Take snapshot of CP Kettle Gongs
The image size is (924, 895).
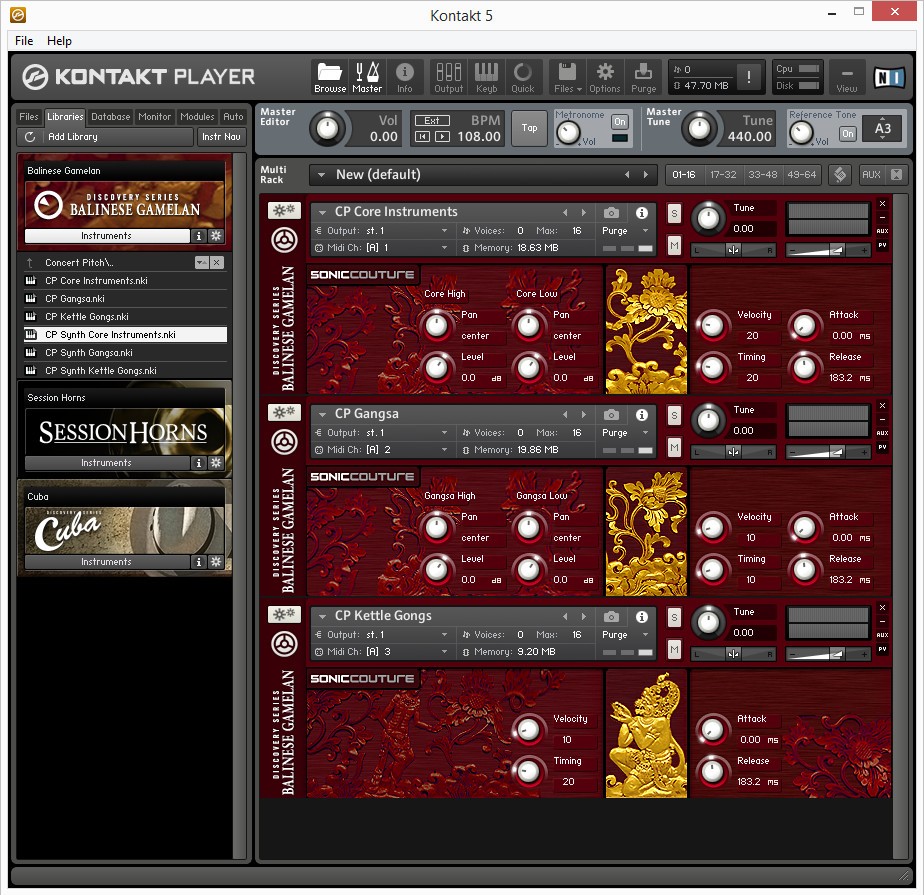pyautogui.click(x=612, y=616)
